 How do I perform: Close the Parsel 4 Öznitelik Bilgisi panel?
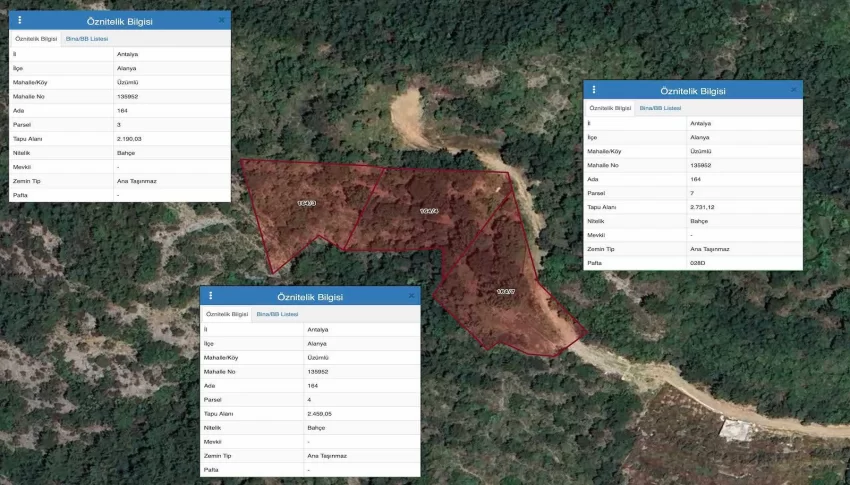tap(411, 296)
